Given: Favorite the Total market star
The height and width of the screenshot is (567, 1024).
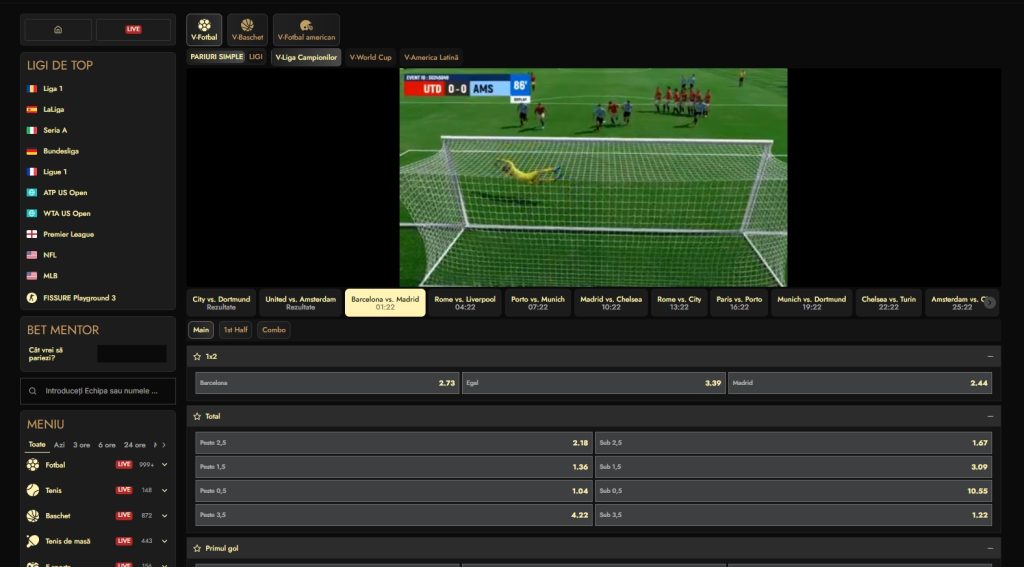Looking at the screenshot, I should pos(197,417).
